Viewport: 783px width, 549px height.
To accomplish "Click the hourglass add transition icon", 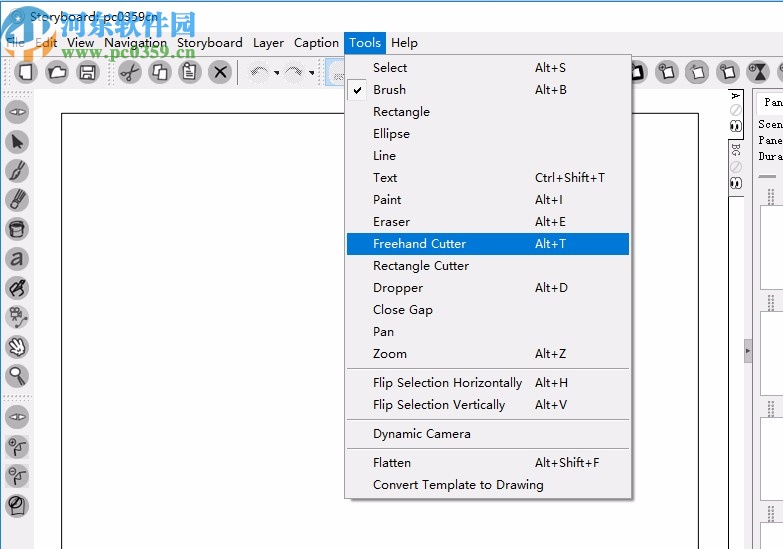I will pos(758,72).
